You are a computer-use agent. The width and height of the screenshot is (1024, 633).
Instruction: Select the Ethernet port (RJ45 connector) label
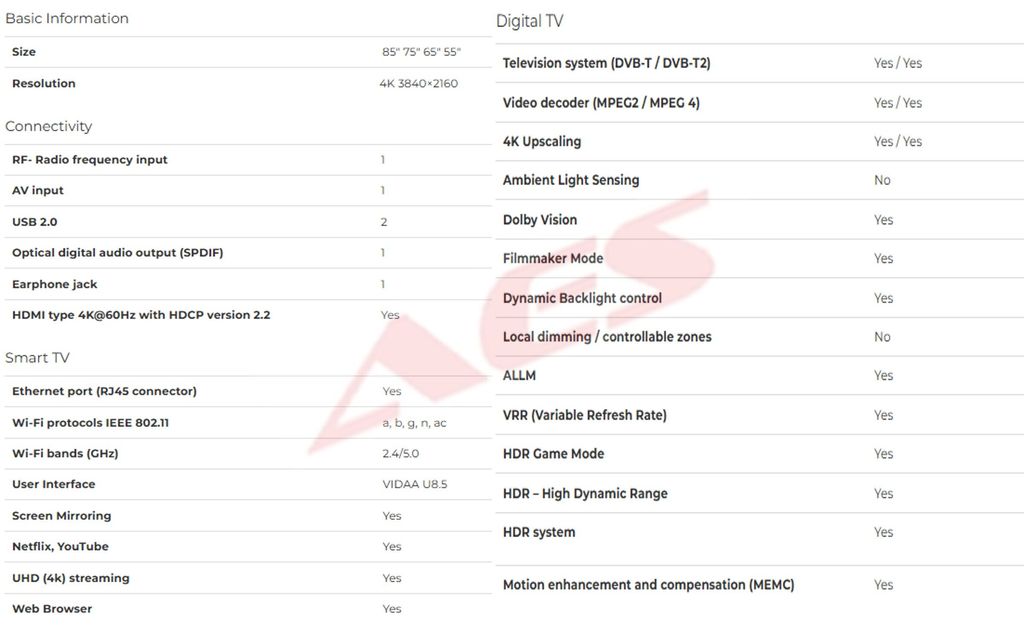(x=104, y=391)
